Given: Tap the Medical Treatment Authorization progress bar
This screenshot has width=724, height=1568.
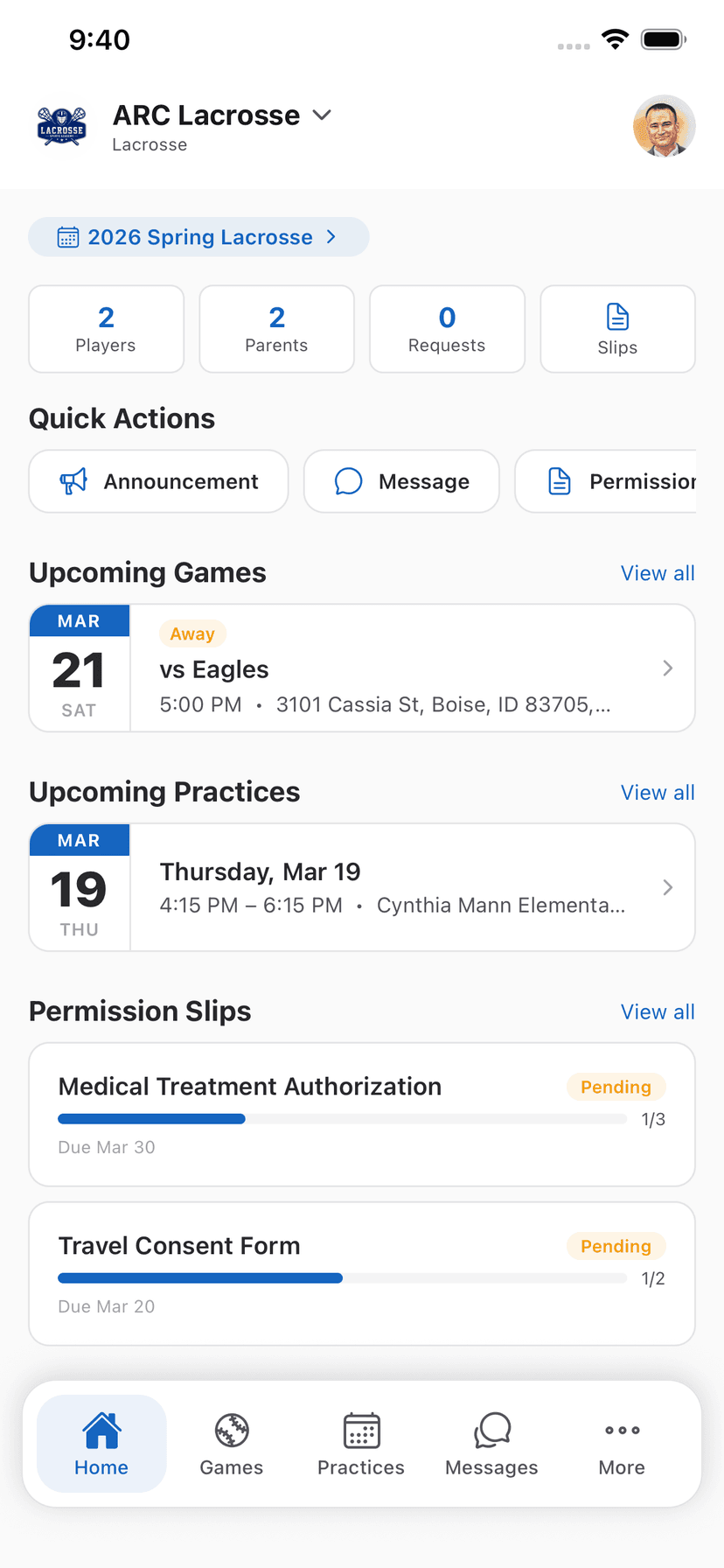Looking at the screenshot, I should (342, 1119).
